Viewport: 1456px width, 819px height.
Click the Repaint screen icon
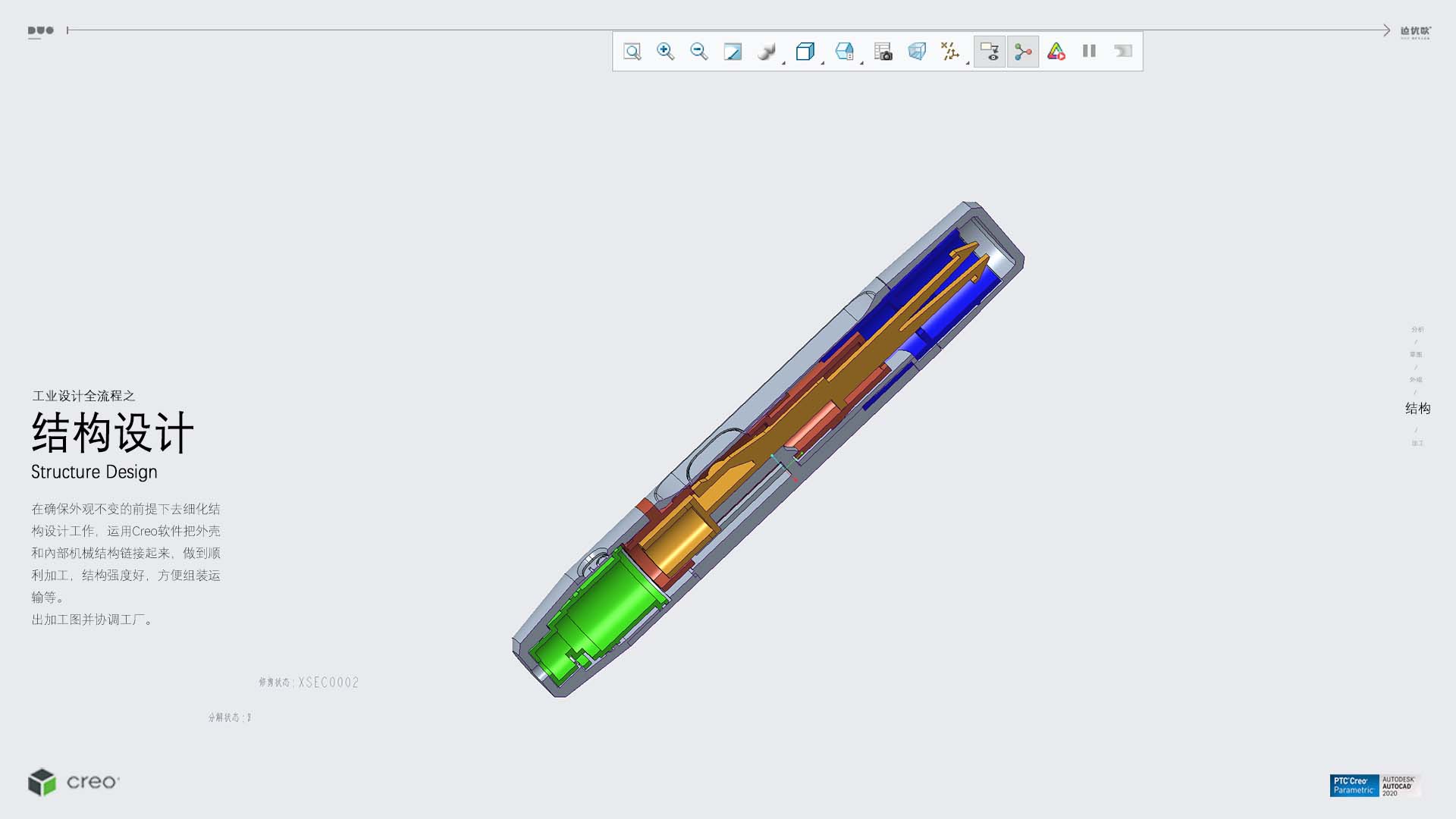click(733, 52)
